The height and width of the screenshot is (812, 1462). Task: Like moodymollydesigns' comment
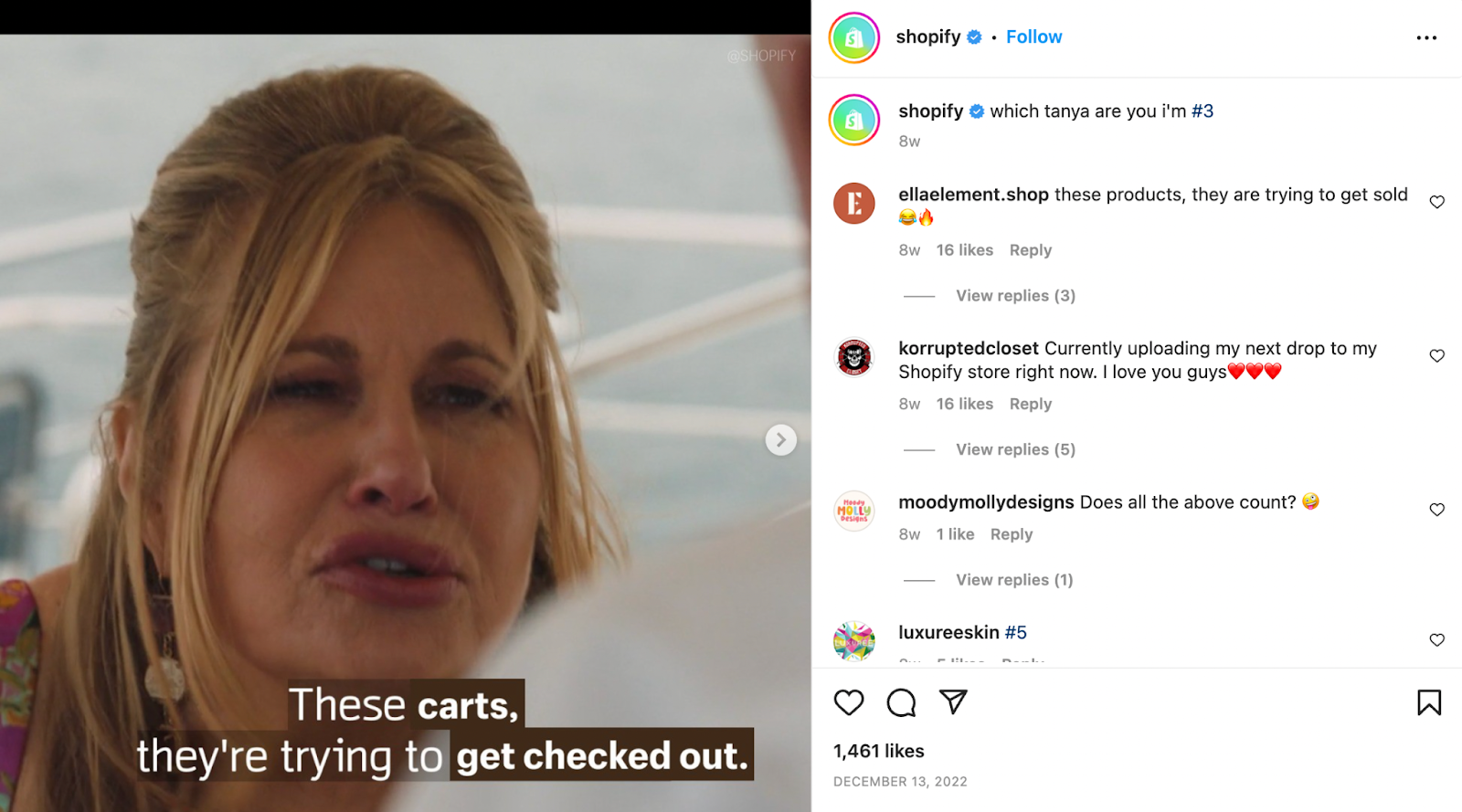coord(1437,510)
